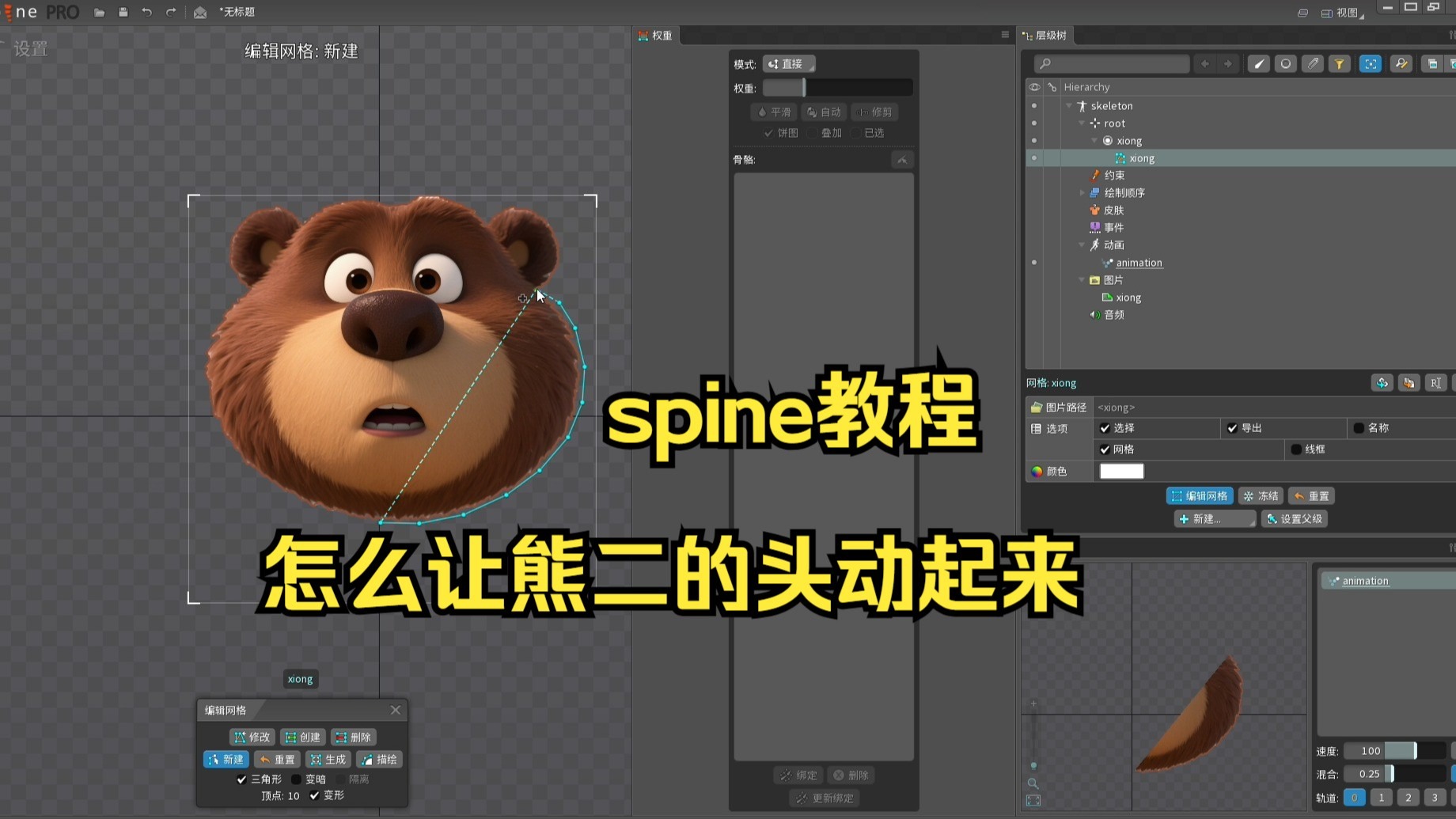Collapse the skeleton tree node
This screenshot has width=1456, height=819.
[x=1069, y=105]
